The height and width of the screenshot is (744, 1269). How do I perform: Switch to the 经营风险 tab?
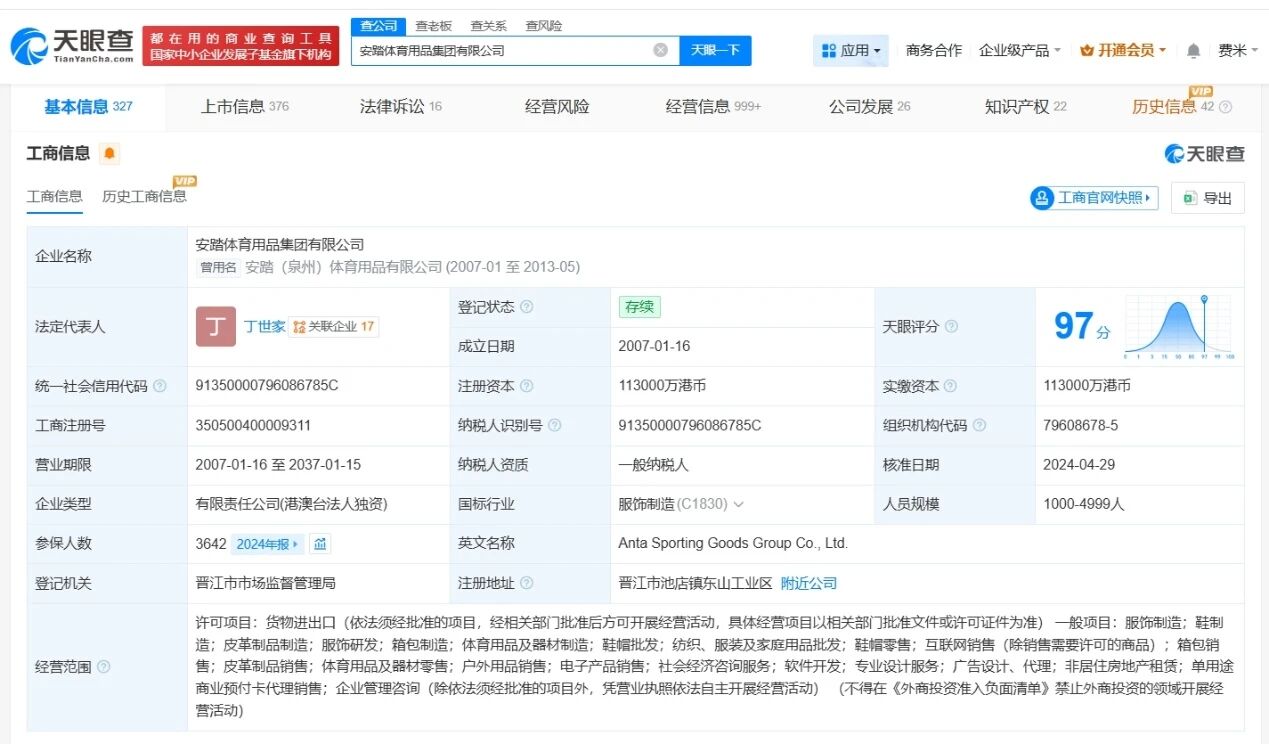(557, 107)
